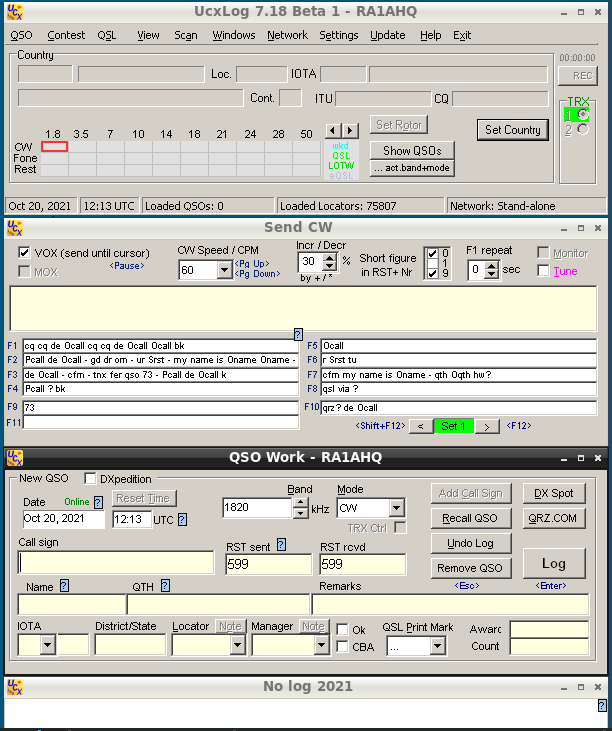Screen dimensions: 612x731
Task: Click the green Set 1 button
Action: tap(454, 426)
